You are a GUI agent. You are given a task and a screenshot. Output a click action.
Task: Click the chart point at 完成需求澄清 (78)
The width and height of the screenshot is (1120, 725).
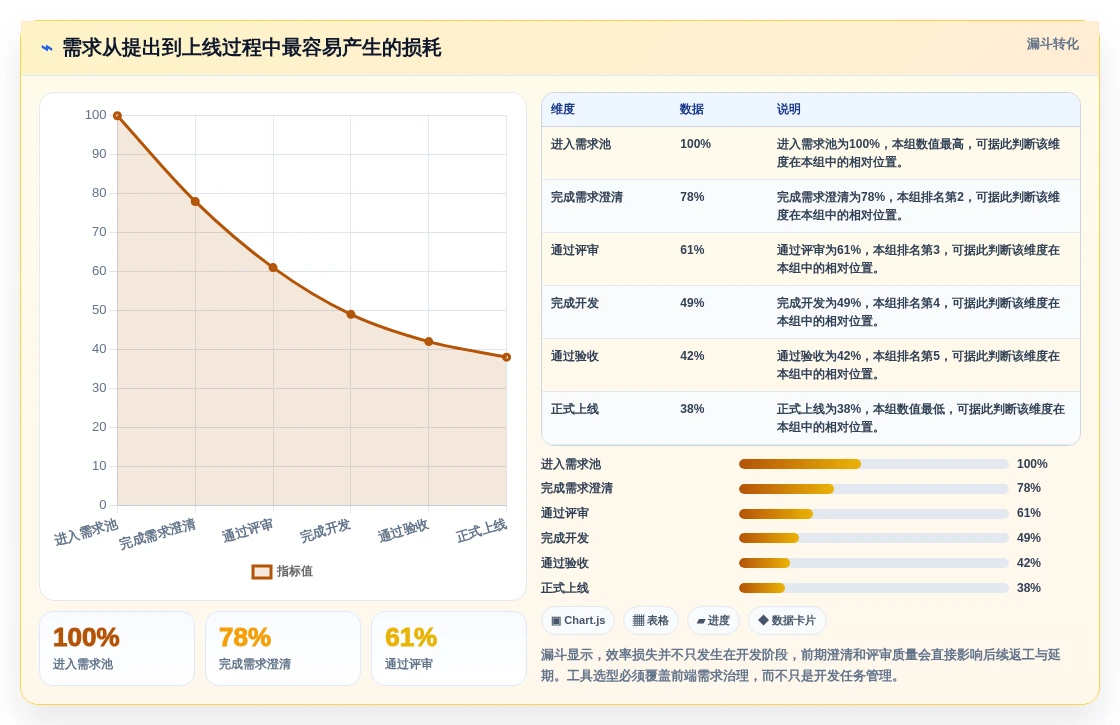[x=195, y=201]
